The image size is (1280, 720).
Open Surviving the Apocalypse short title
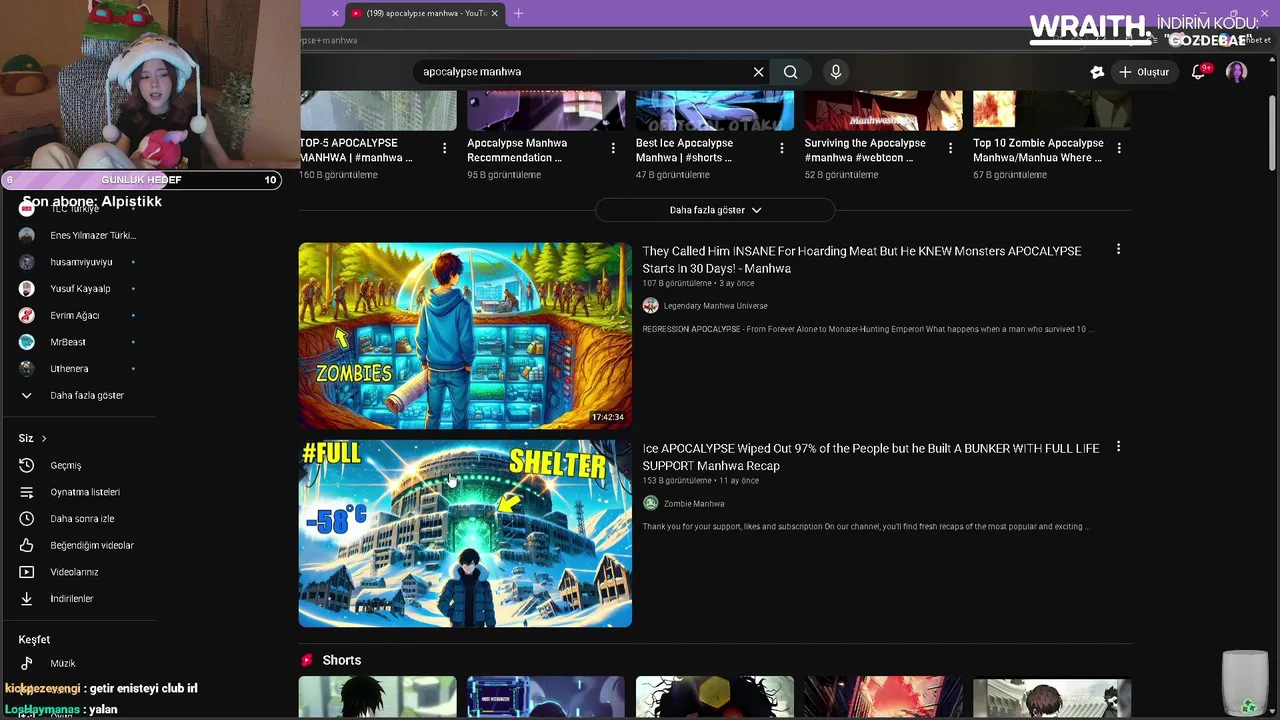pyautogui.click(x=864, y=150)
